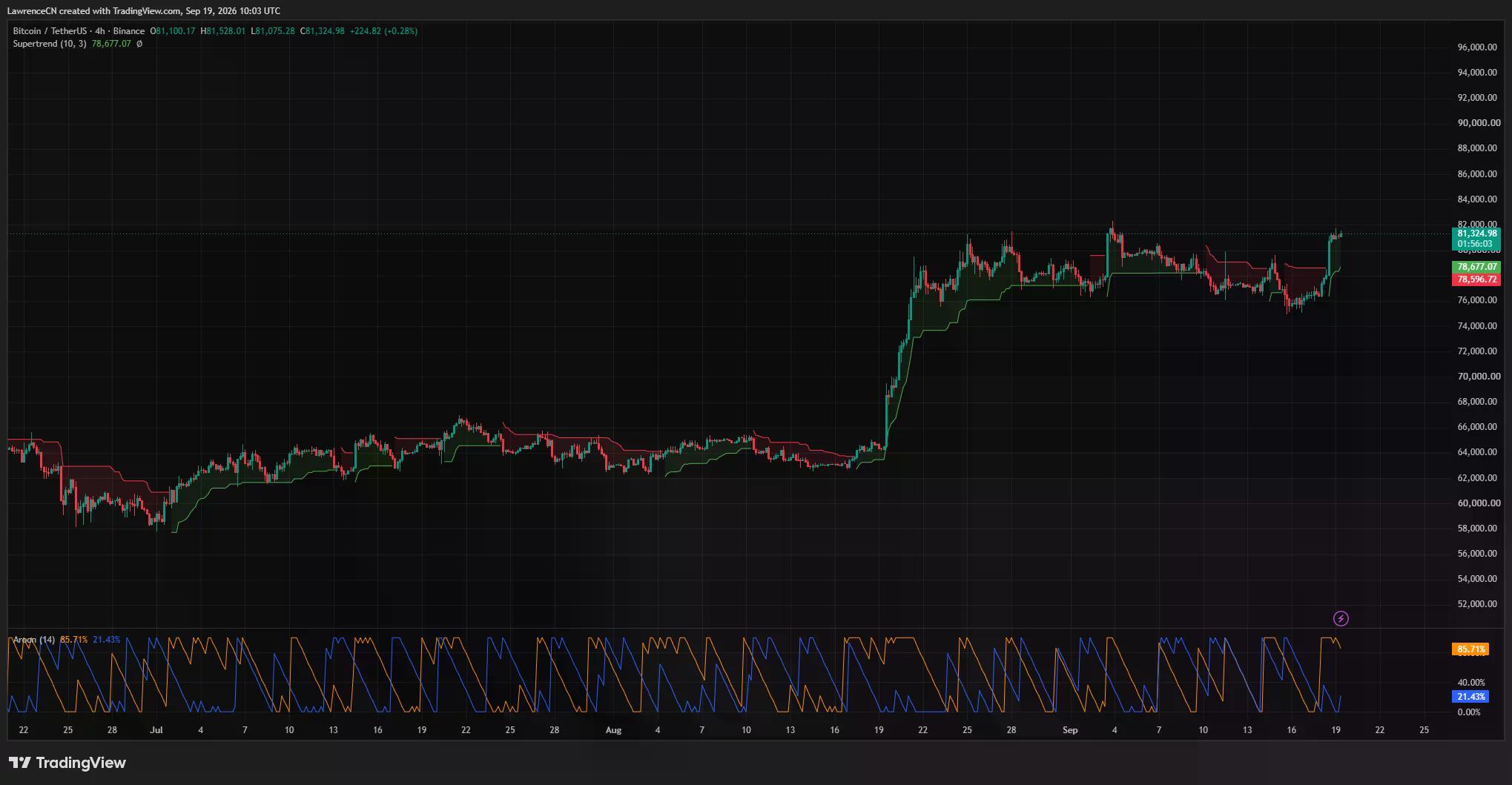This screenshot has height=785, width=1512.
Task: Click the 70,000.00 price axis label
Action: [x=1479, y=377]
